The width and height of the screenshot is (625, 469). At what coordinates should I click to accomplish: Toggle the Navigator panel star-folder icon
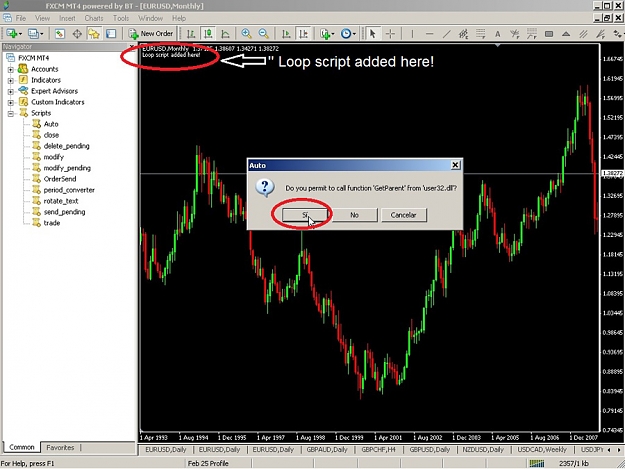[94, 34]
